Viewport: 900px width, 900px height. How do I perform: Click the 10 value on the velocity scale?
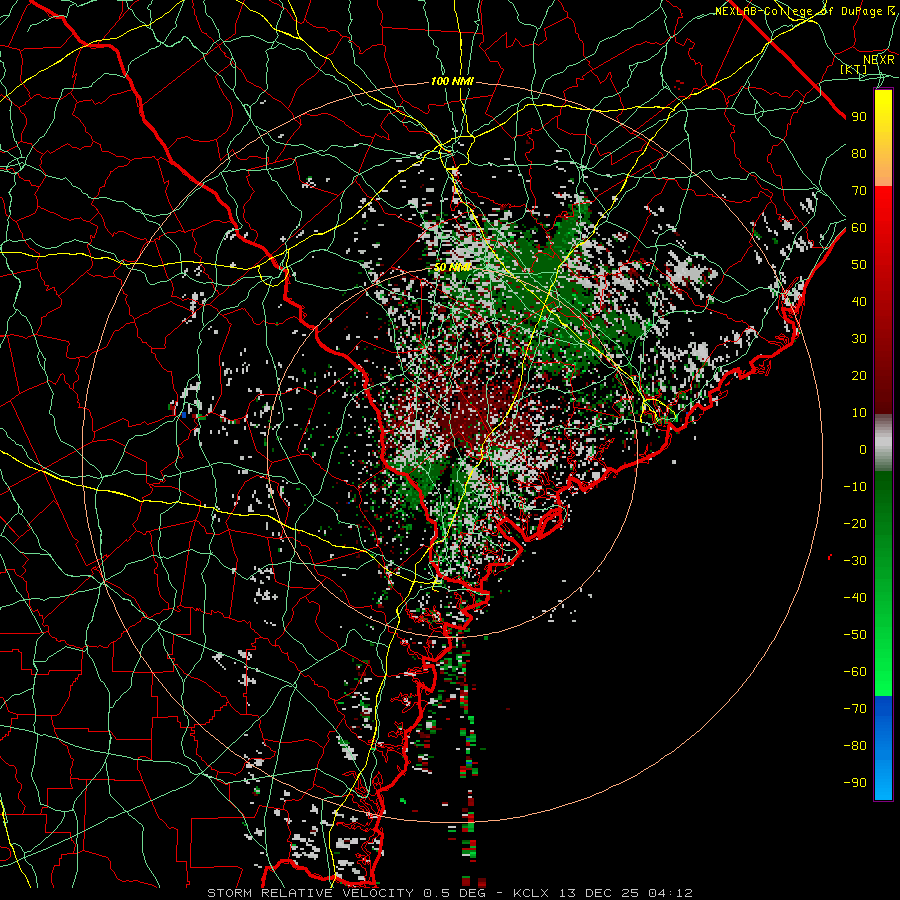pos(859,413)
